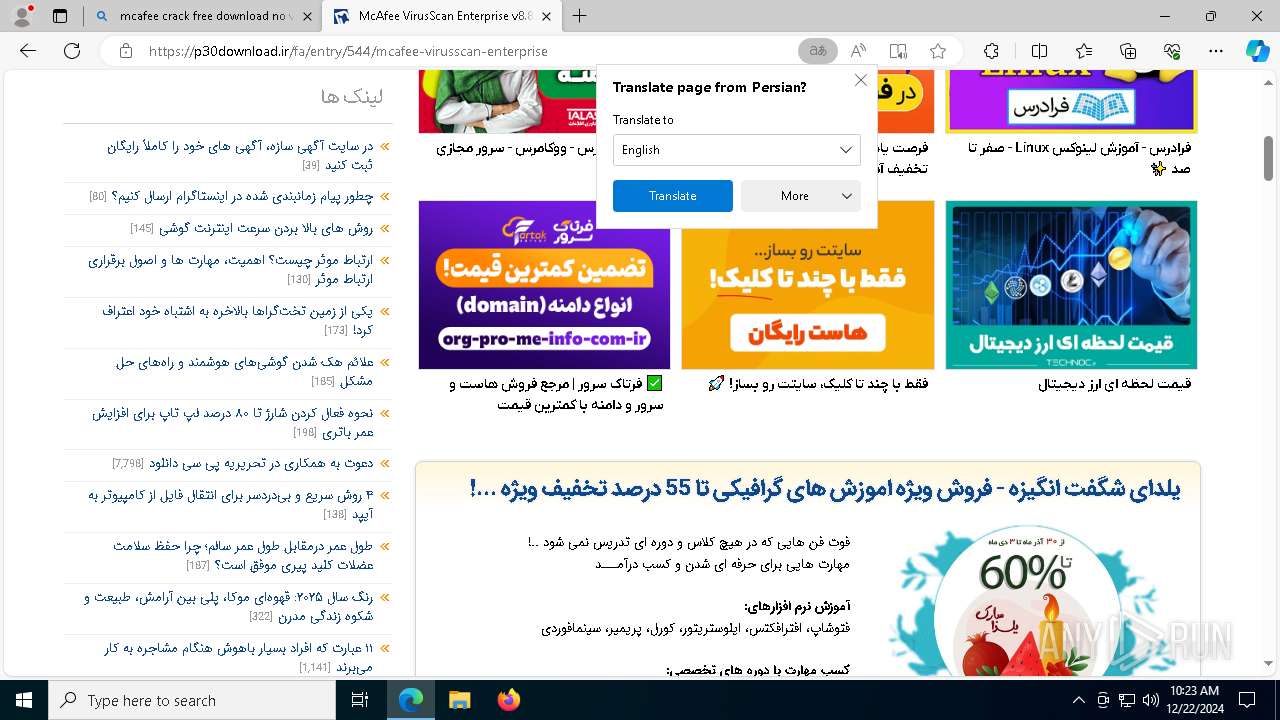Viewport: 1280px width, 720px height.
Task: Open the notifications action center
Action: coord(1247,700)
